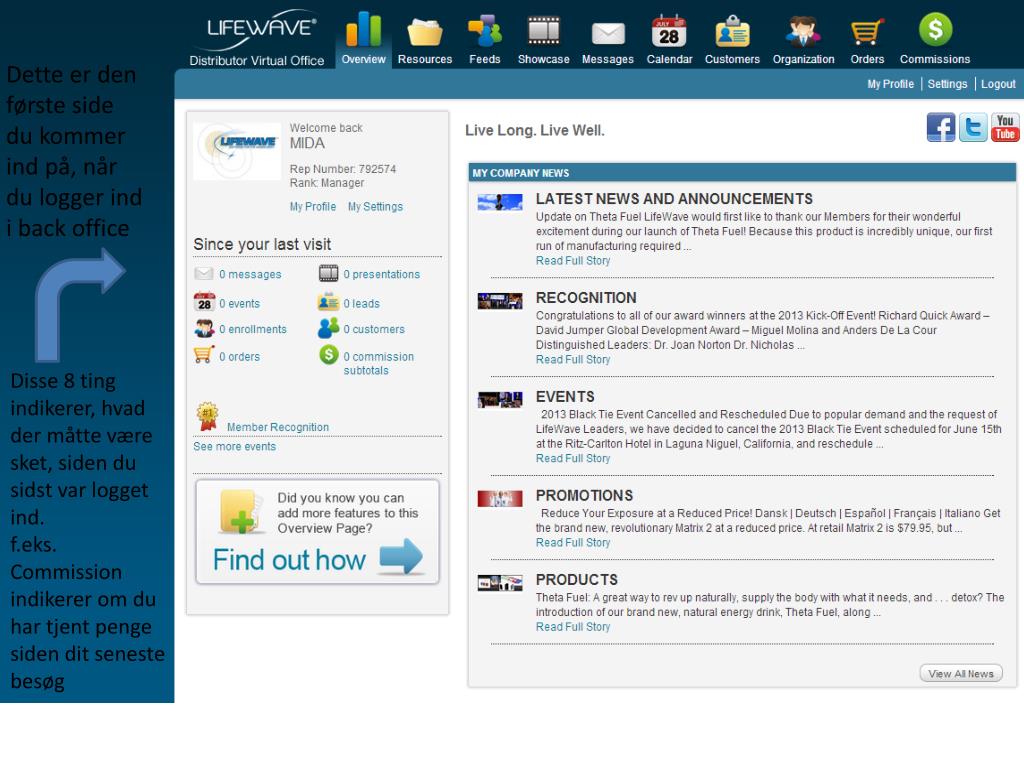1024x768 pixels.
Task: Switch to the Overview tab label
Action: [x=363, y=59]
